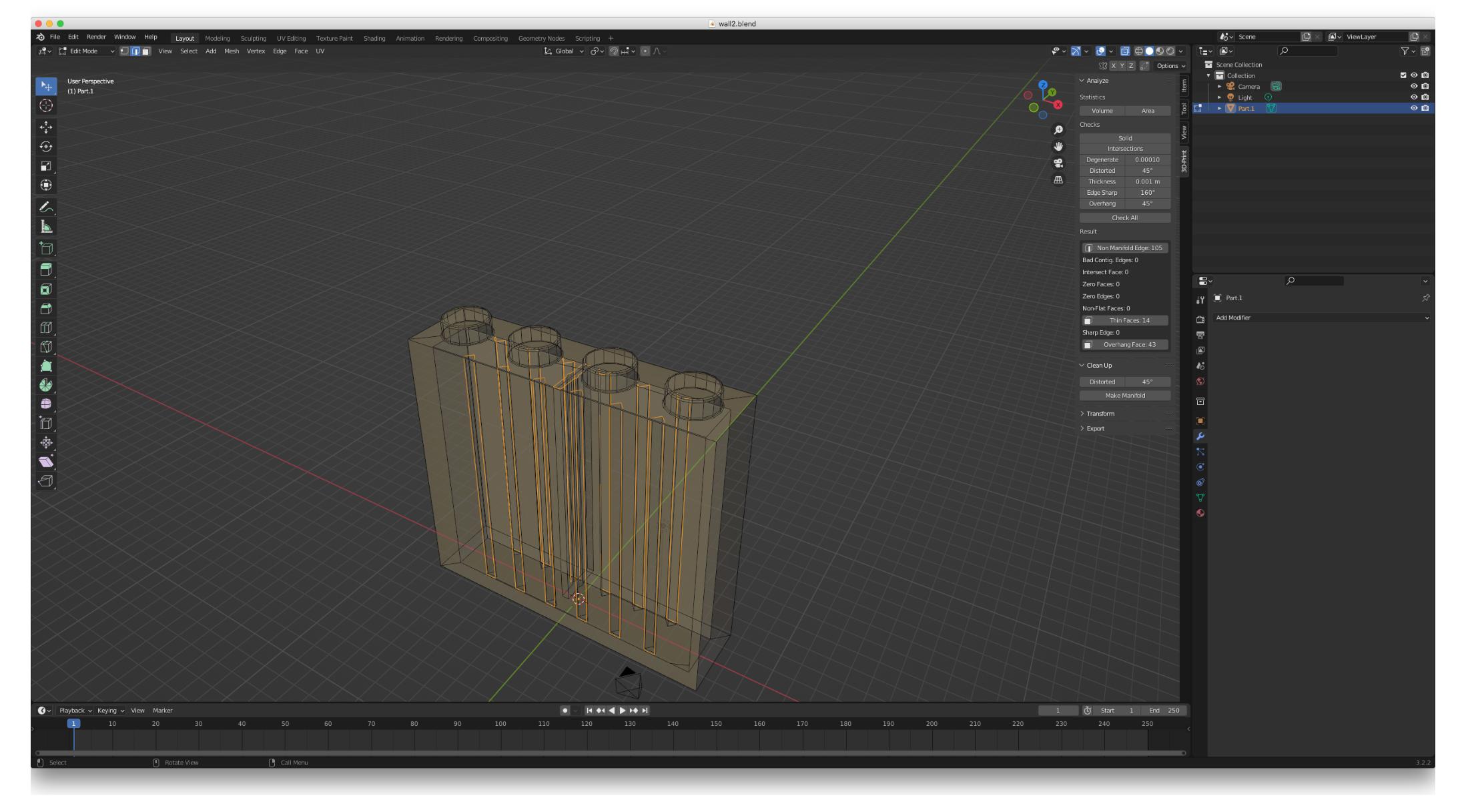Select the Move tool in the toolbar
Image resolution: width=1466 pixels, height=812 pixels.
point(46,127)
